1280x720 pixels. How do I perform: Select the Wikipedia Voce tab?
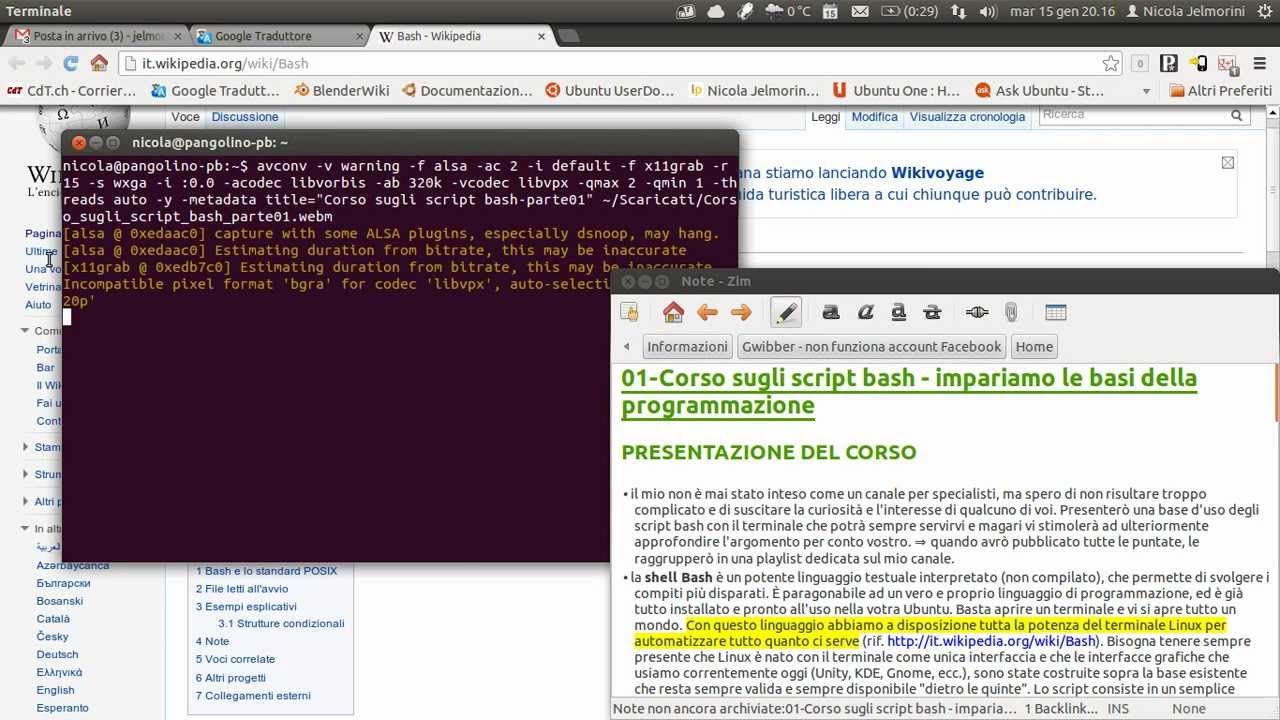[186, 117]
